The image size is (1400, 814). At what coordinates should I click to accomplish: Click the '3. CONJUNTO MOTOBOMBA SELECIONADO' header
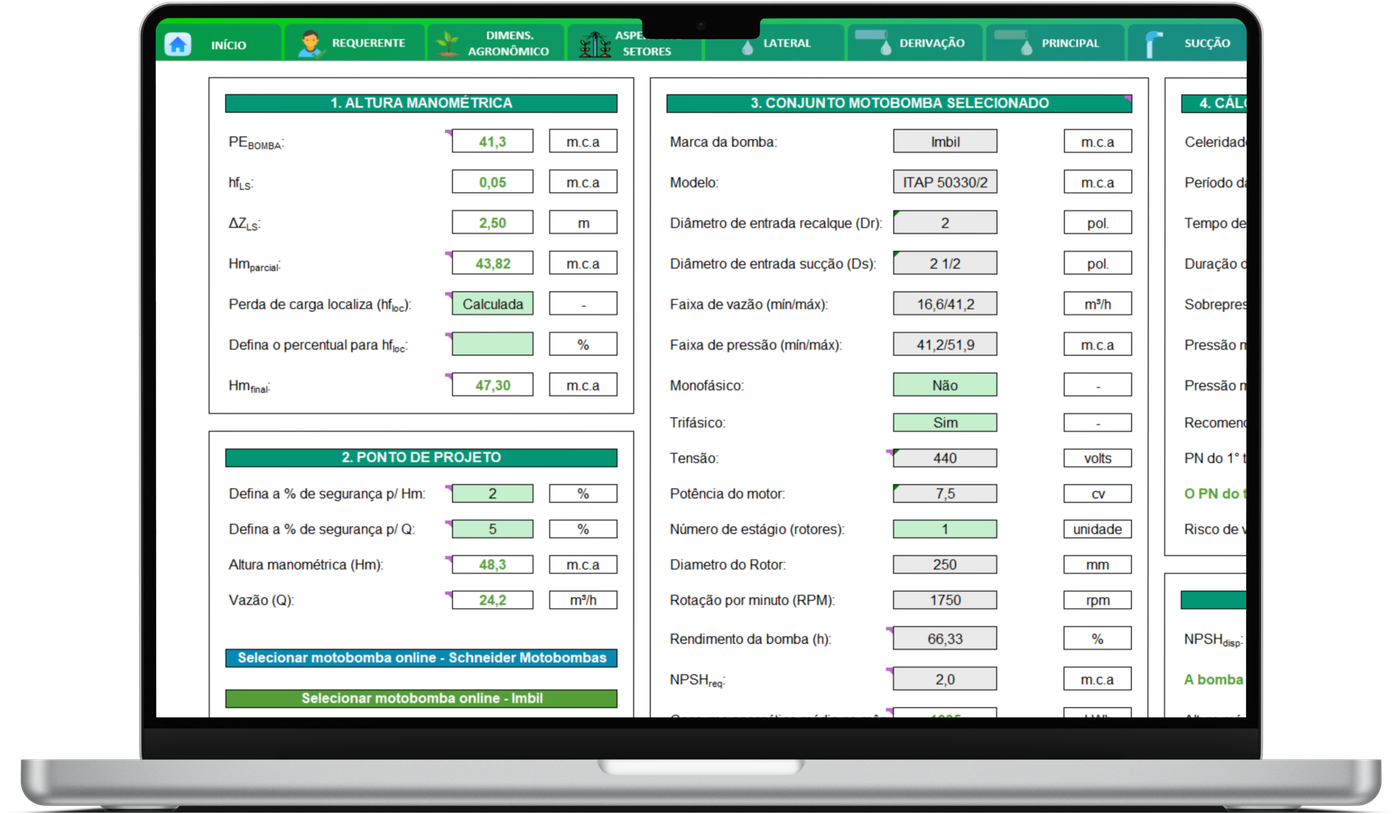(x=899, y=103)
